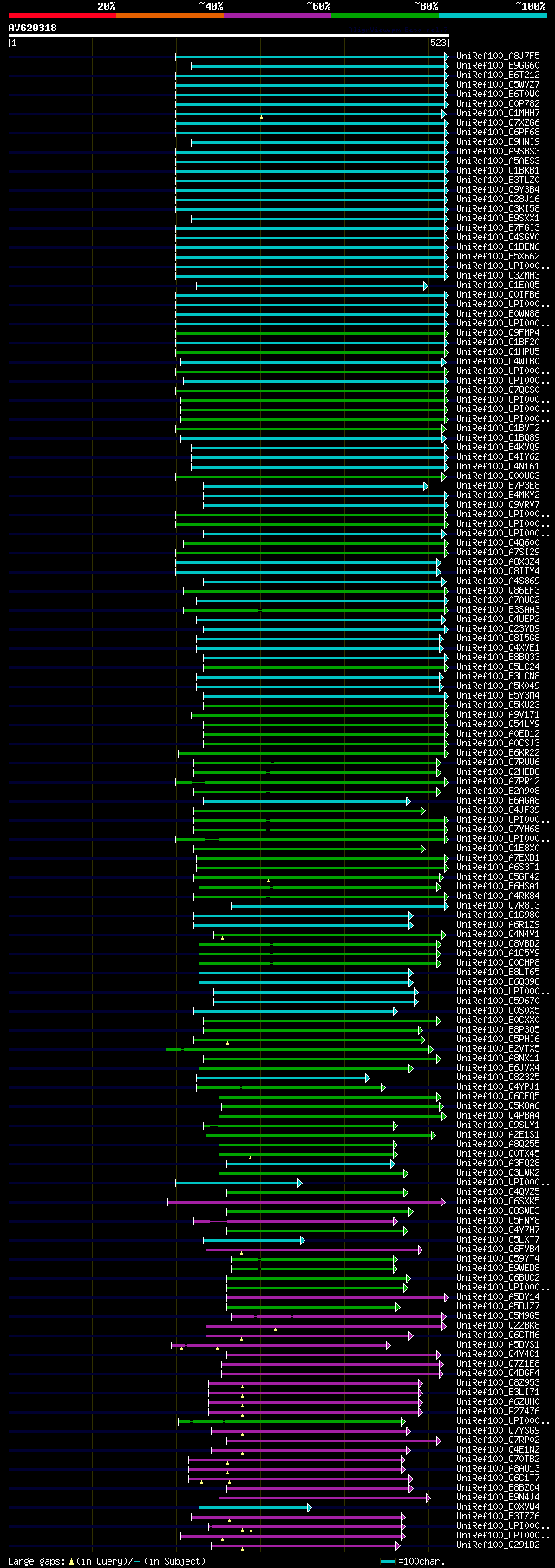Select the UniRef100_C6SXK5 label
This screenshot has height=1568, width=555.
(x=498, y=1201)
